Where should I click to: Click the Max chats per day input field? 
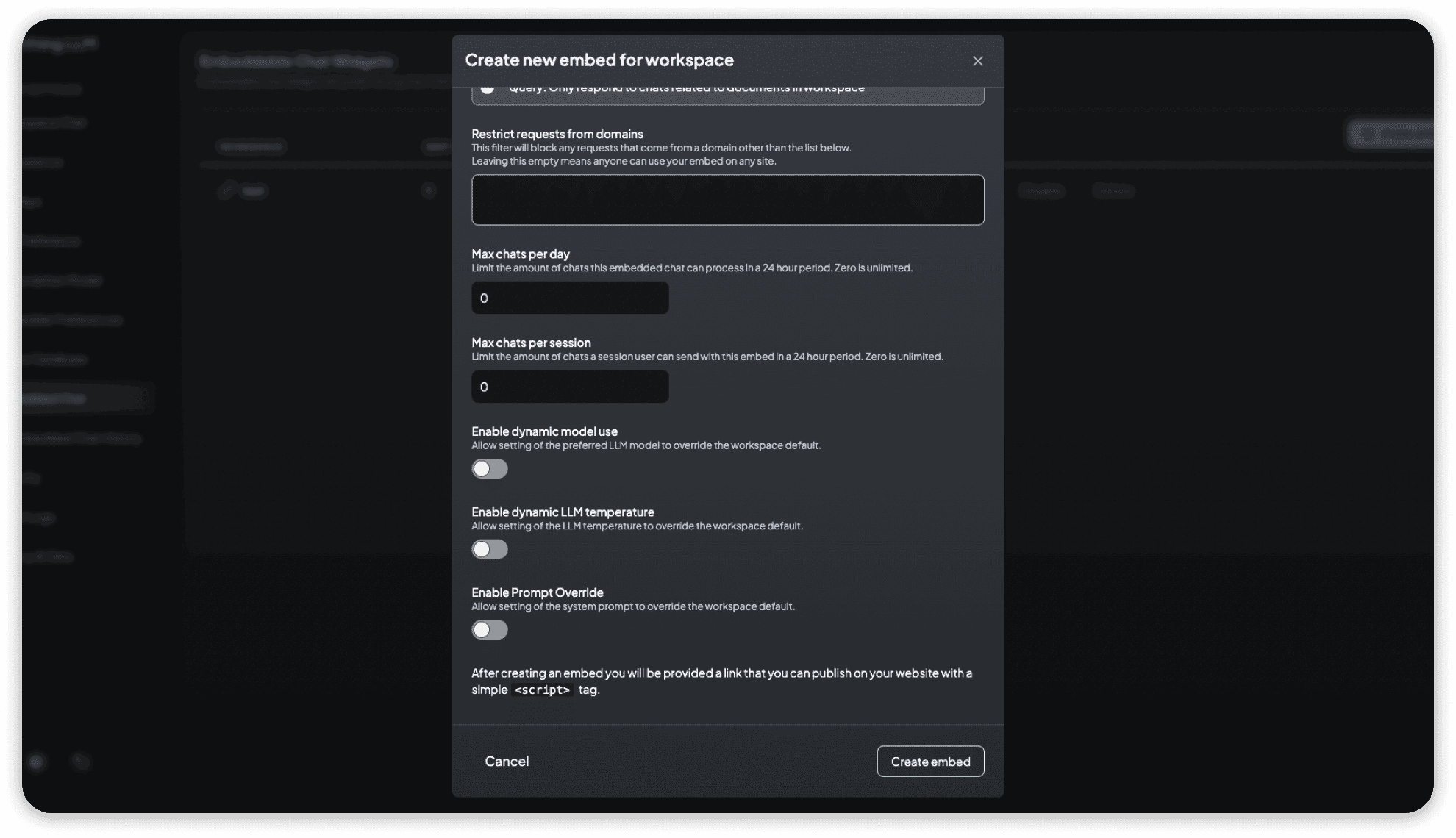[x=570, y=297]
